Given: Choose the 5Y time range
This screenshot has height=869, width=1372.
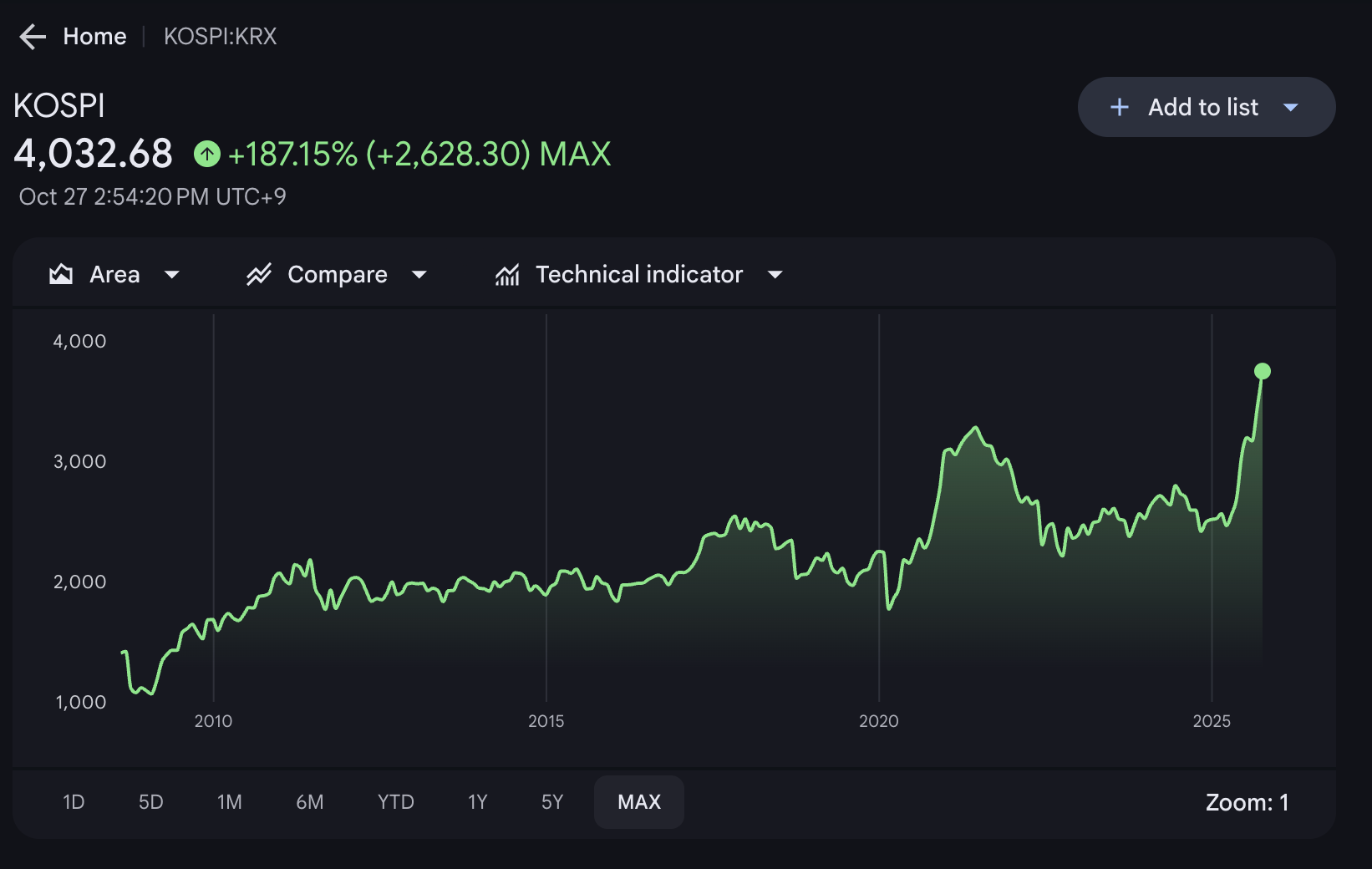Looking at the screenshot, I should coord(552,802).
